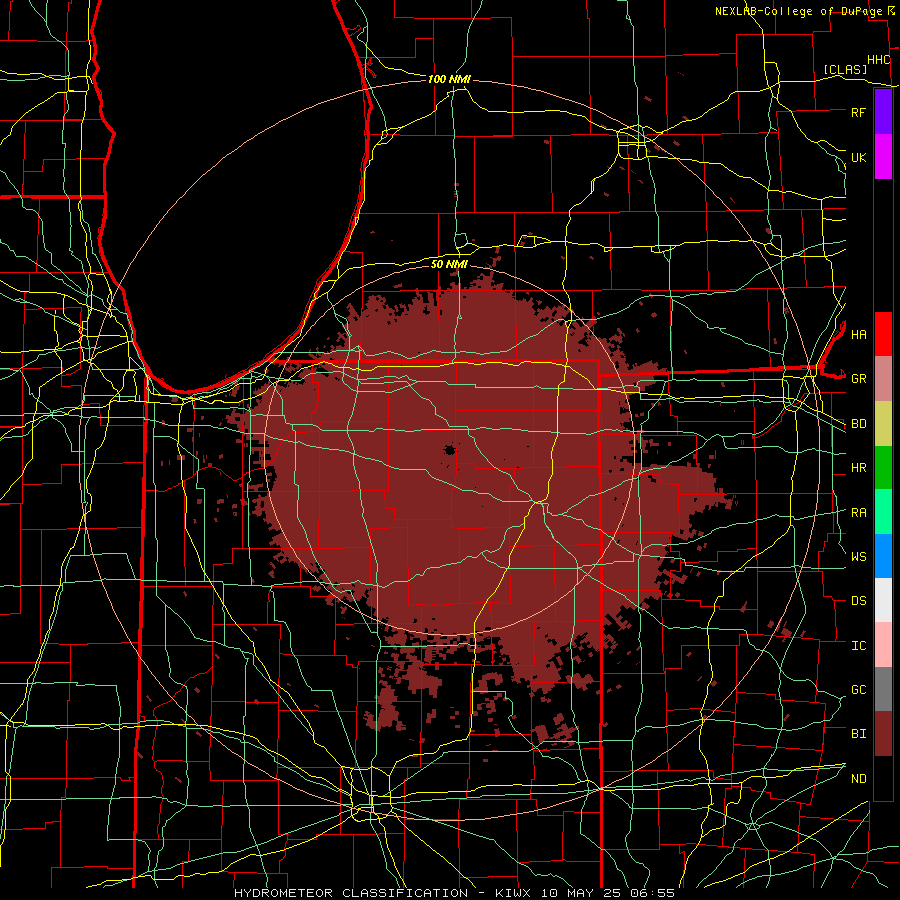Click the BI legend label text
Viewport: 900px width, 900px height.
(858, 734)
